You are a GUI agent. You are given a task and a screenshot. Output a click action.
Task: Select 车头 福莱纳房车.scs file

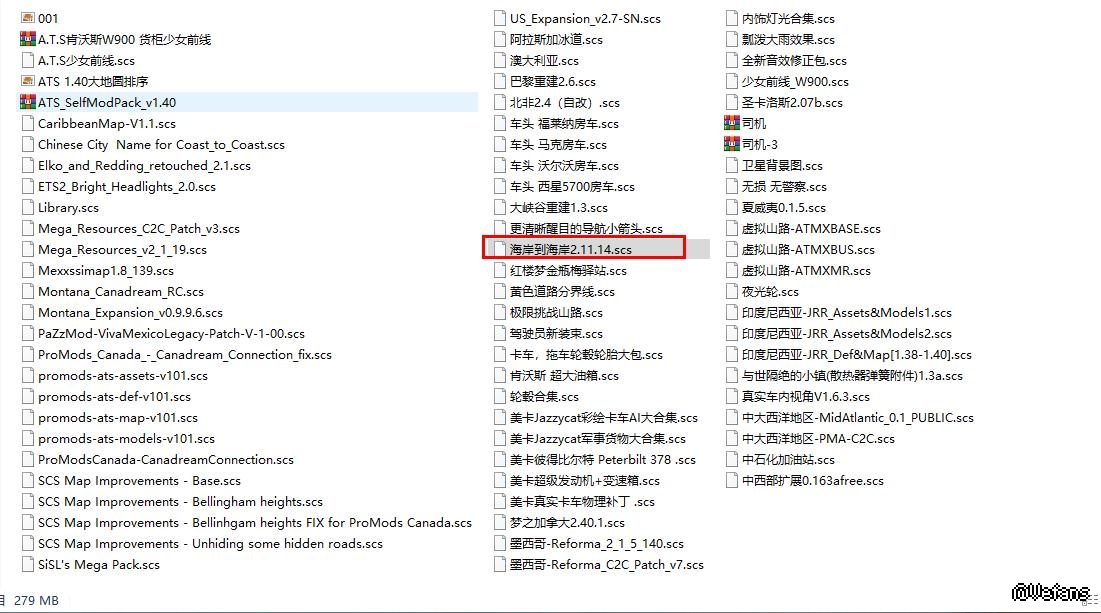click(564, 124)
